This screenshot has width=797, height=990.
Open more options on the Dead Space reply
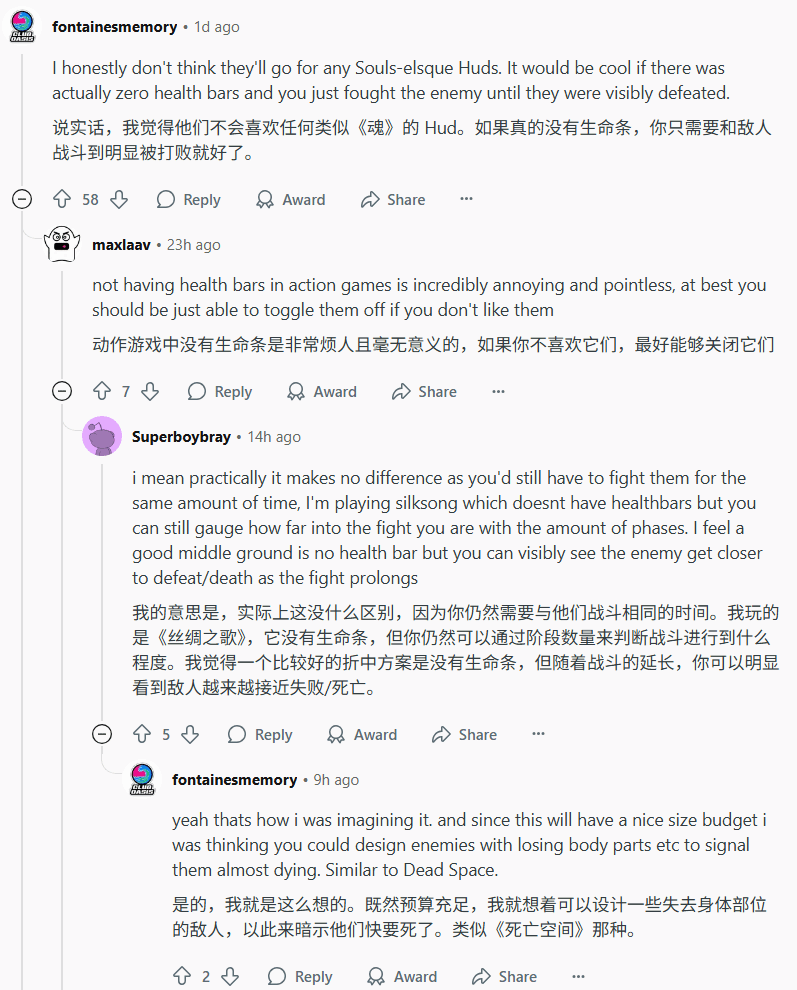click(578, 976)
